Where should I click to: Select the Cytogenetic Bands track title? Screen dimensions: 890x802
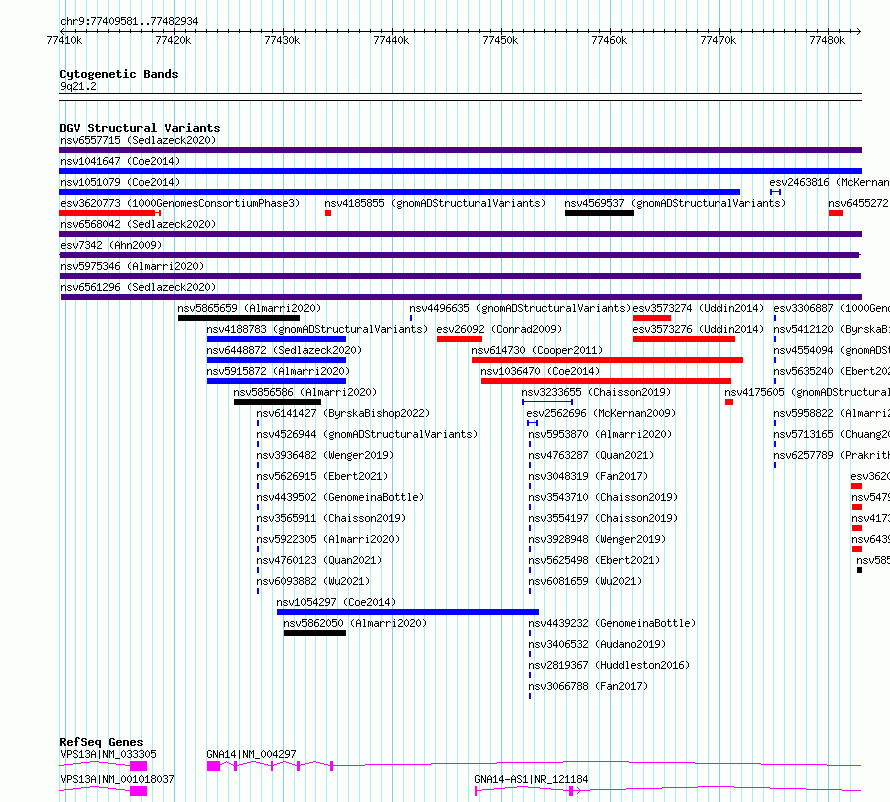click(x=119, y=74)
